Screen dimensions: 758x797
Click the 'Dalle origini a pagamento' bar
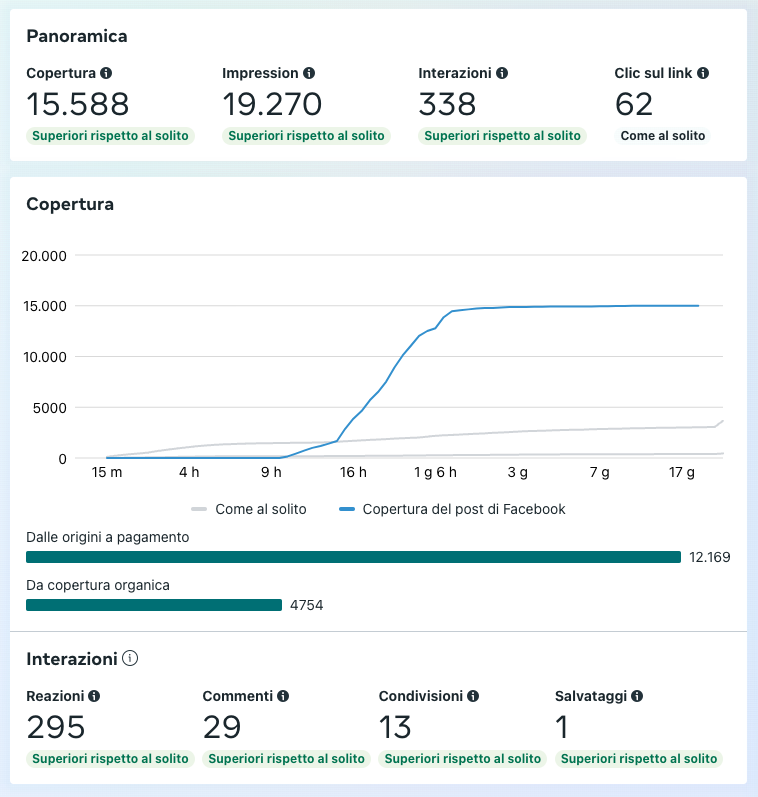(x=353, y=557)
